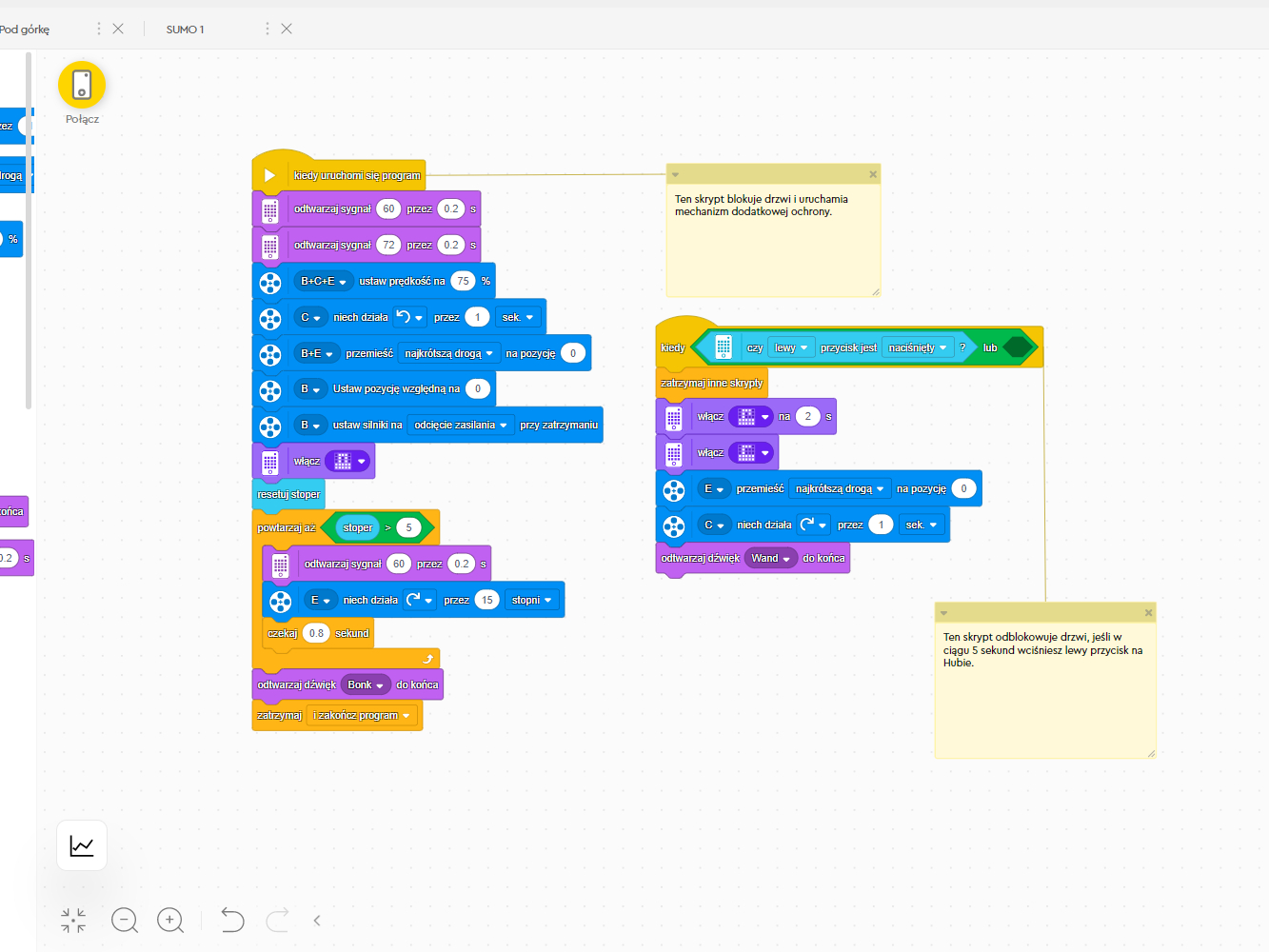Click the 'kiedy uruchomi się program' play icon
Viewport: 1269px width, 952px height.
tap(269, 175)
